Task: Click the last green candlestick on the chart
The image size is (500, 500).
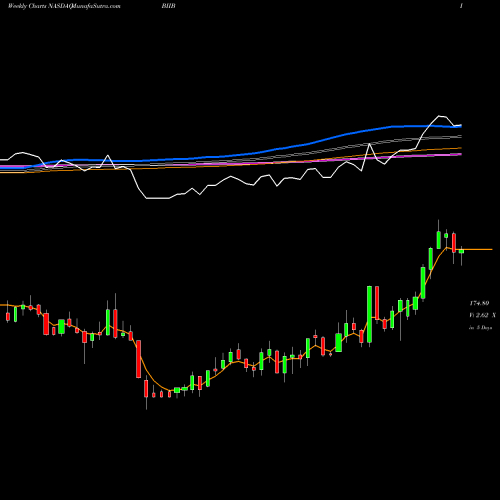Action: [x=461, y=252]
